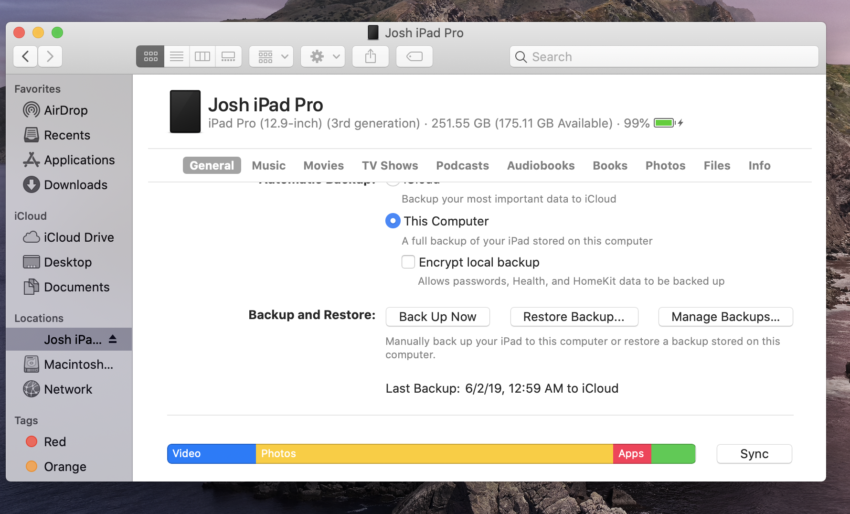This screenshot has width=850, height=514.
Task: Enable Encrypt local backup checkbox
Action: pyautogui.click(x=408, y=262)
